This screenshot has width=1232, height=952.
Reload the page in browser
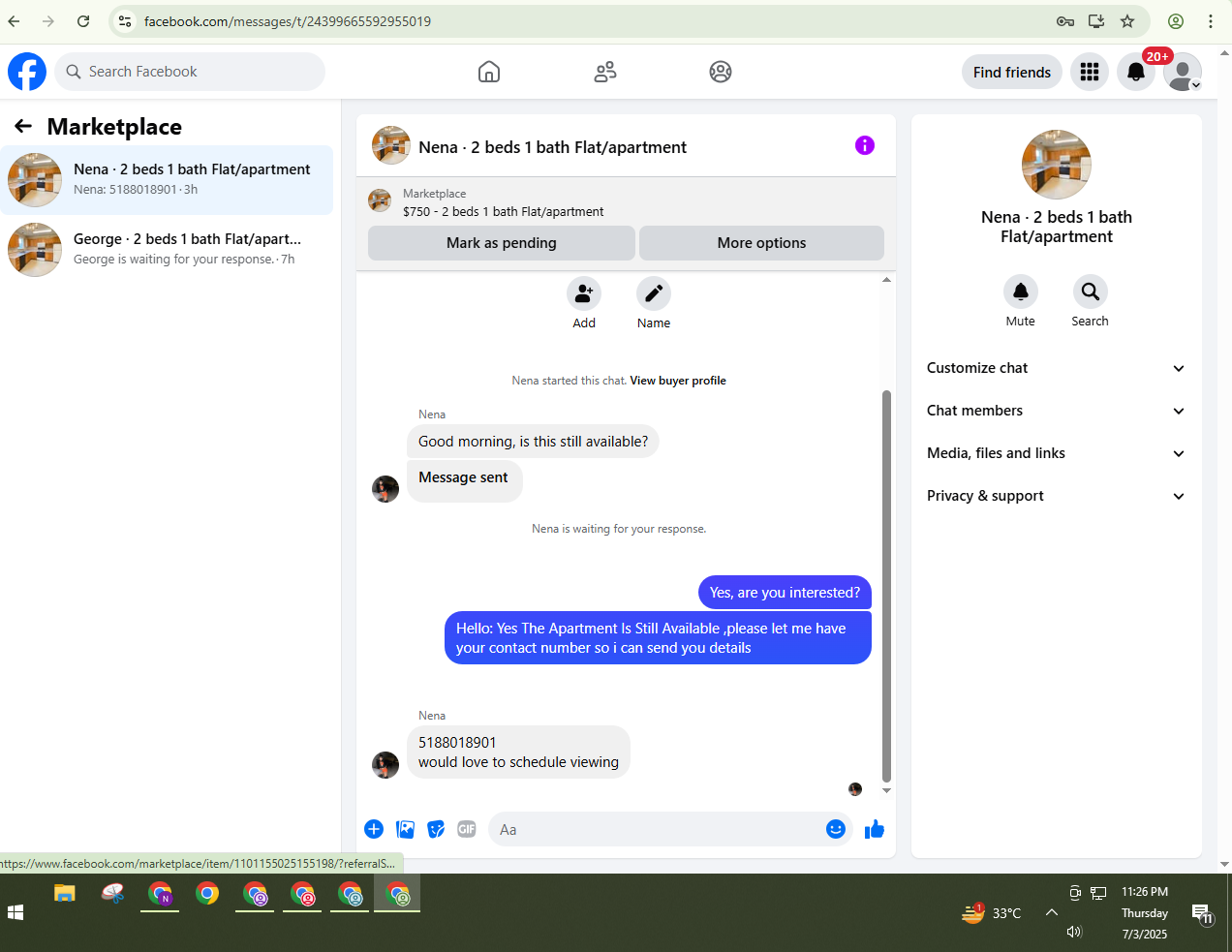(x=83, y=21)
